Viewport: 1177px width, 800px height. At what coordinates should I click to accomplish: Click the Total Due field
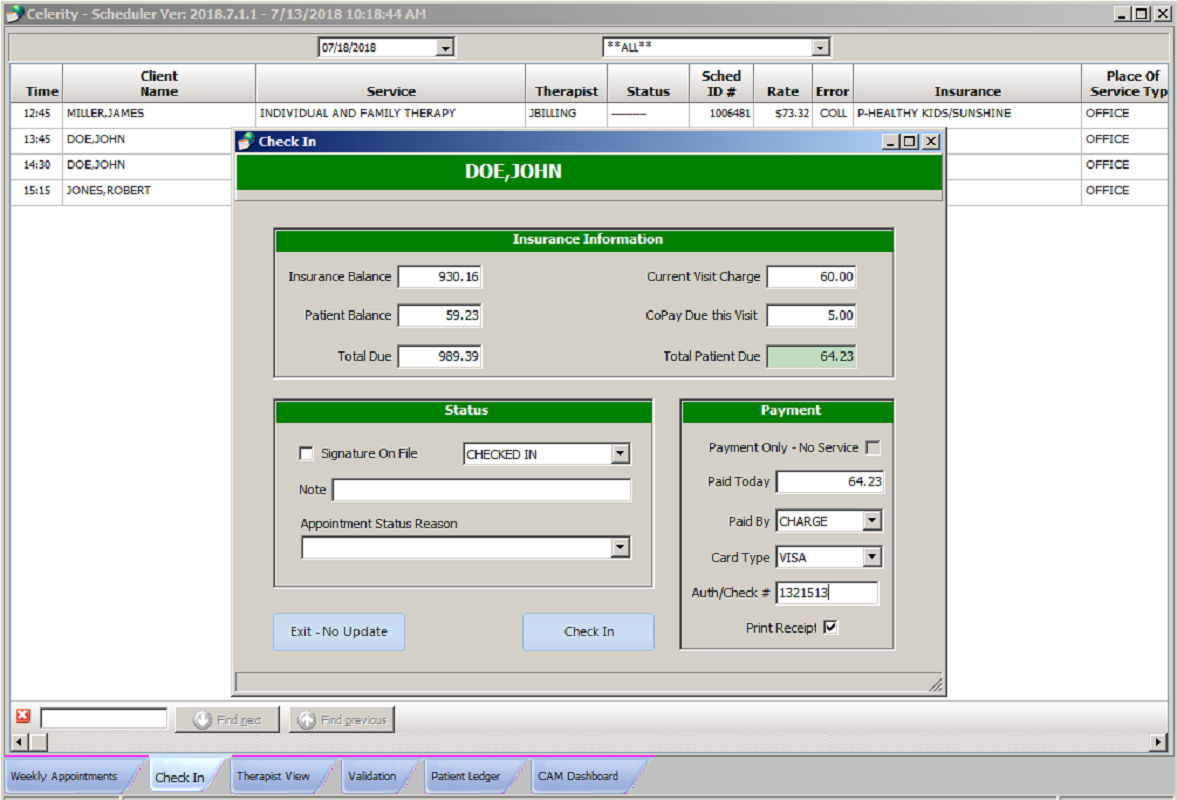(440, 356)
